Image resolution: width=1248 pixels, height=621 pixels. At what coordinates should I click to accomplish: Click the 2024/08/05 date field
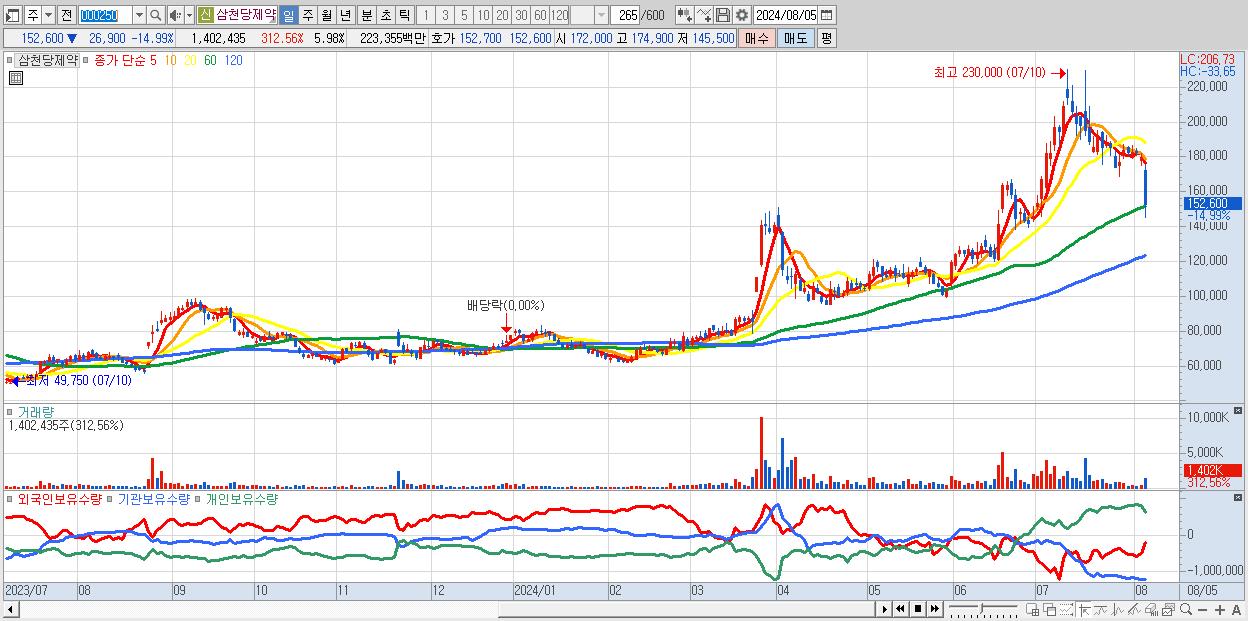785,15
